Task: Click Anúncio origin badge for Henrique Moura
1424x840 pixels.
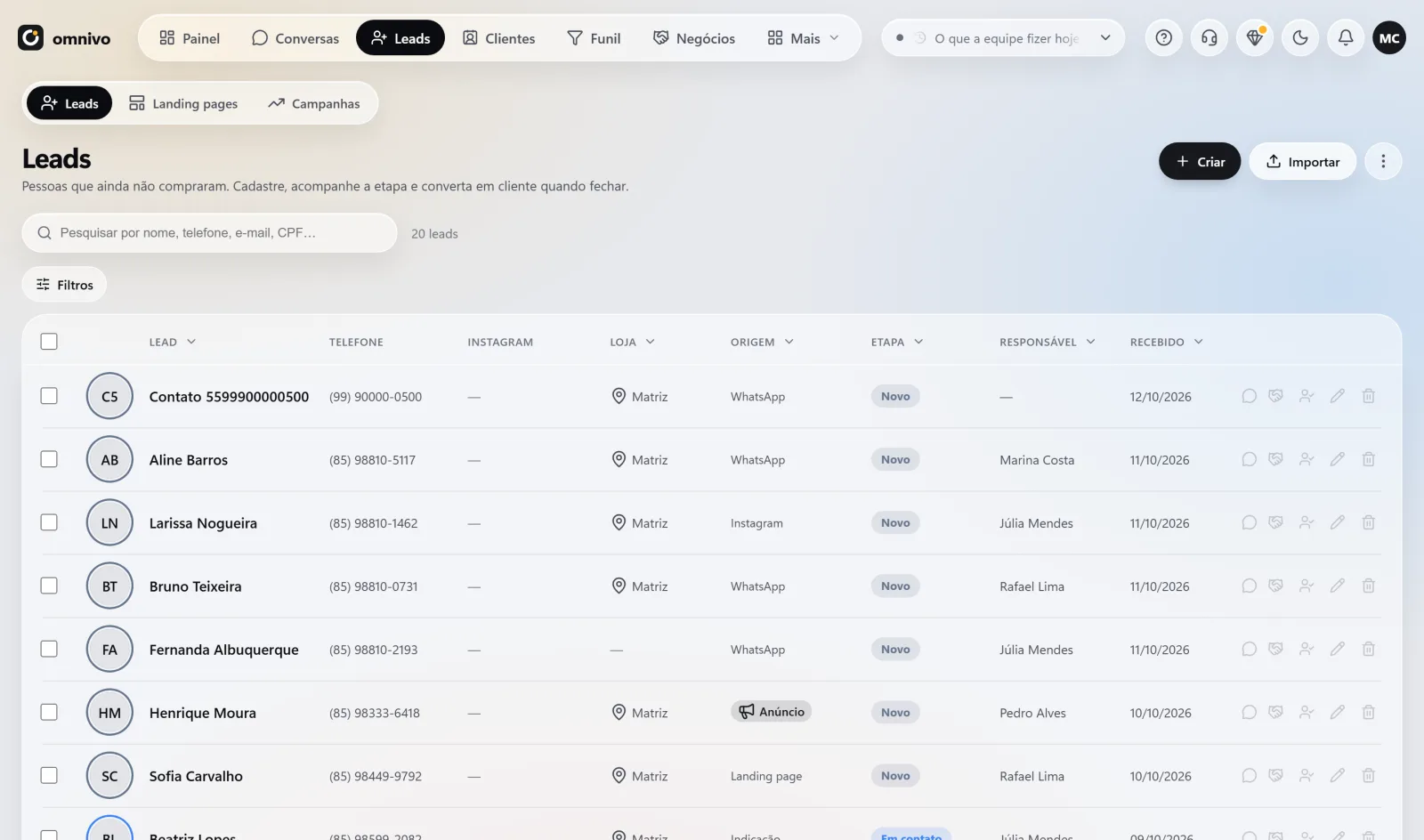Action: [x=772, y=712]
